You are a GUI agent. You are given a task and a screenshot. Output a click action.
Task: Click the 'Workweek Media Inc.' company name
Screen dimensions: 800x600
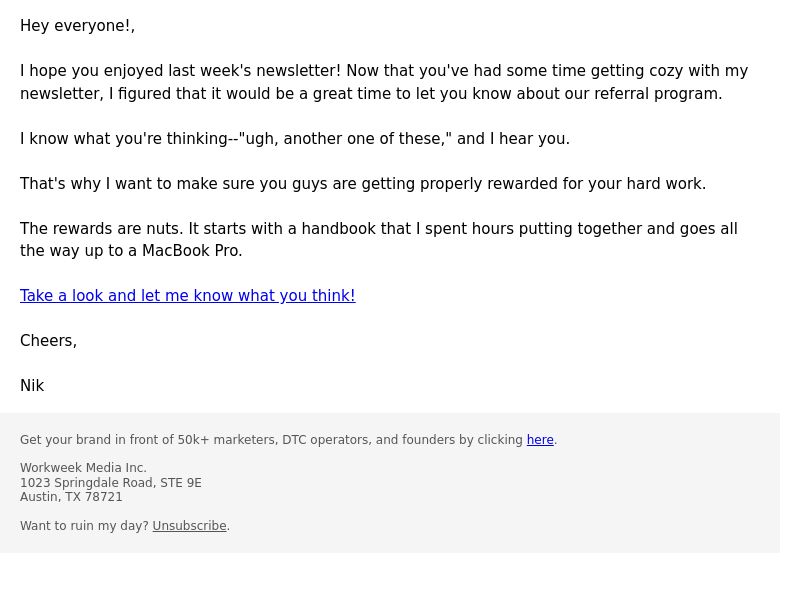coord(83,467)
